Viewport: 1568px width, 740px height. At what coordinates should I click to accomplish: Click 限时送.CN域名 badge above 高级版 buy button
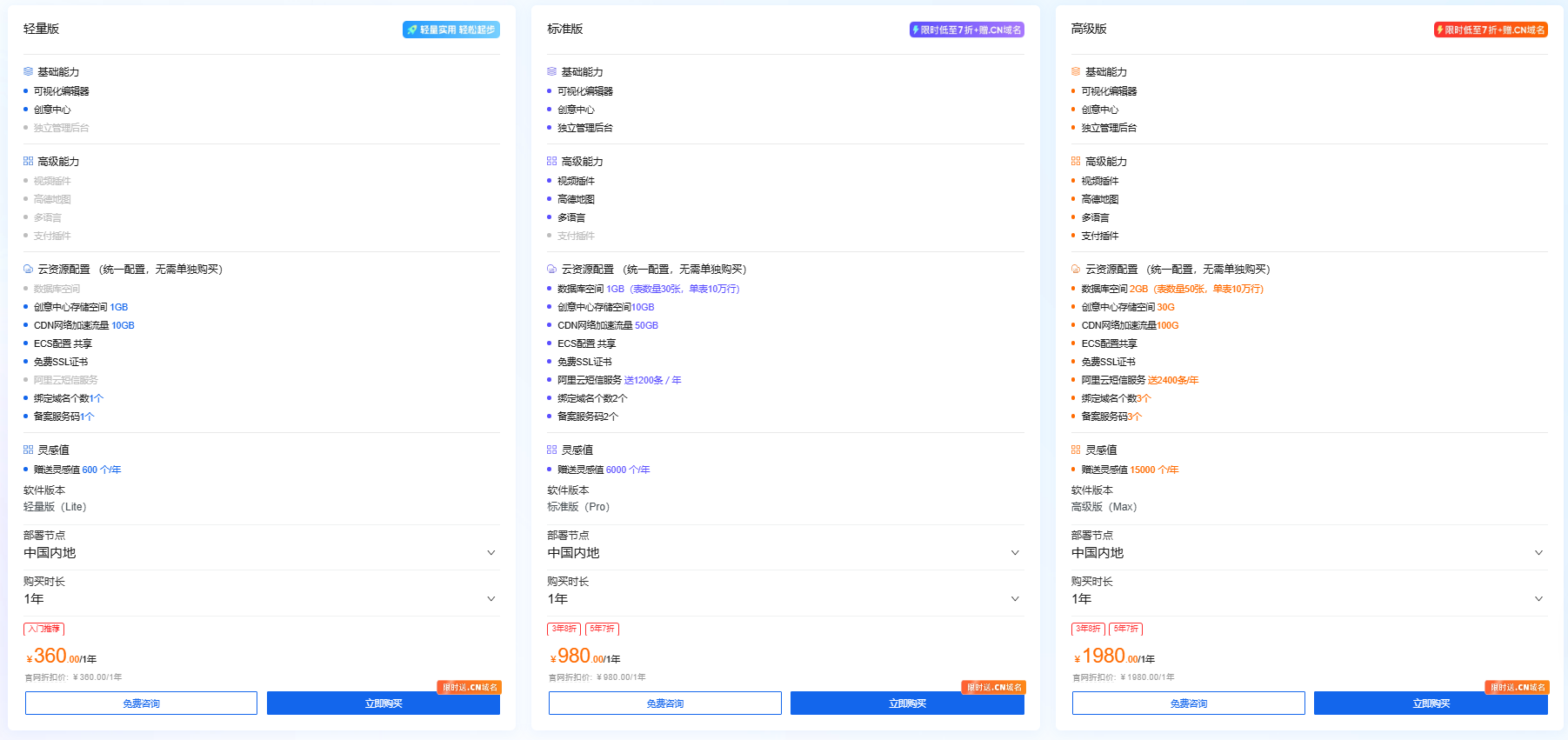coord(1518,687)
